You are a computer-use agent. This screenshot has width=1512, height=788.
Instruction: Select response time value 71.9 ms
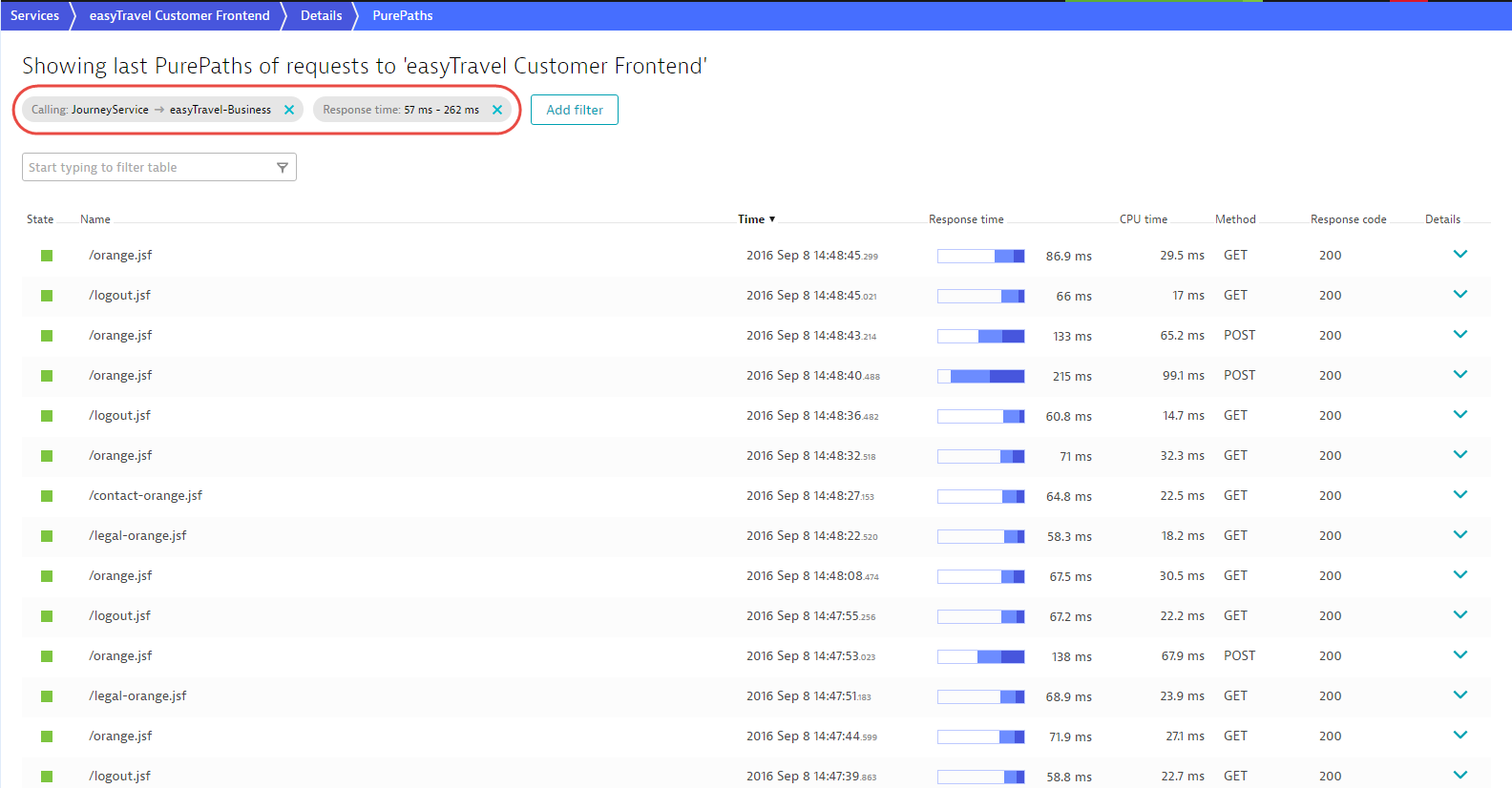click(x=1070, y=736)
